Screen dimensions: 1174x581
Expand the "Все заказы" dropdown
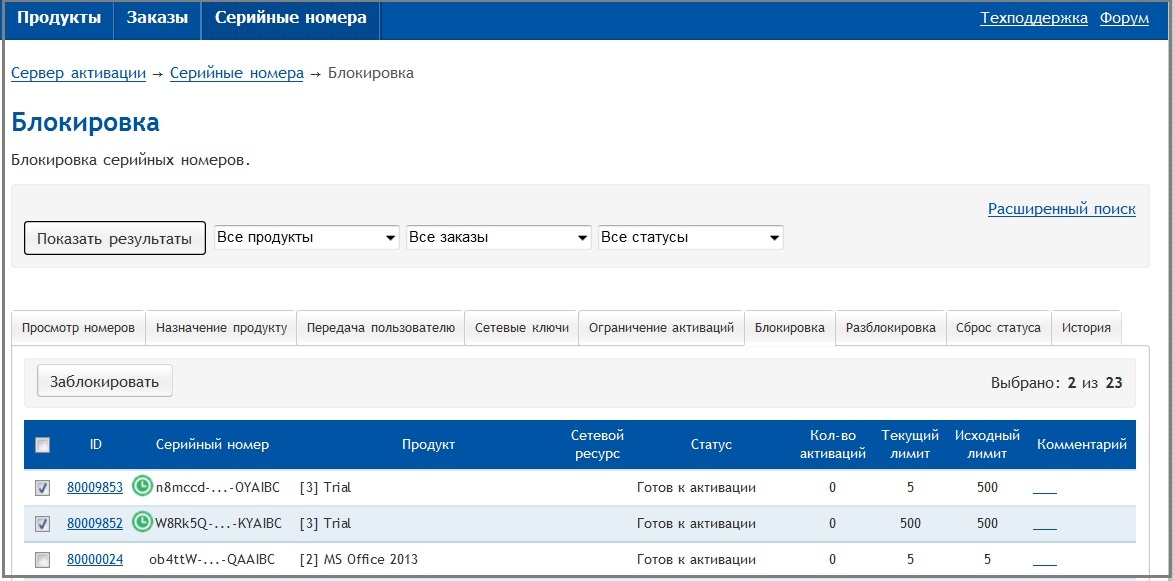pos(499,238)
